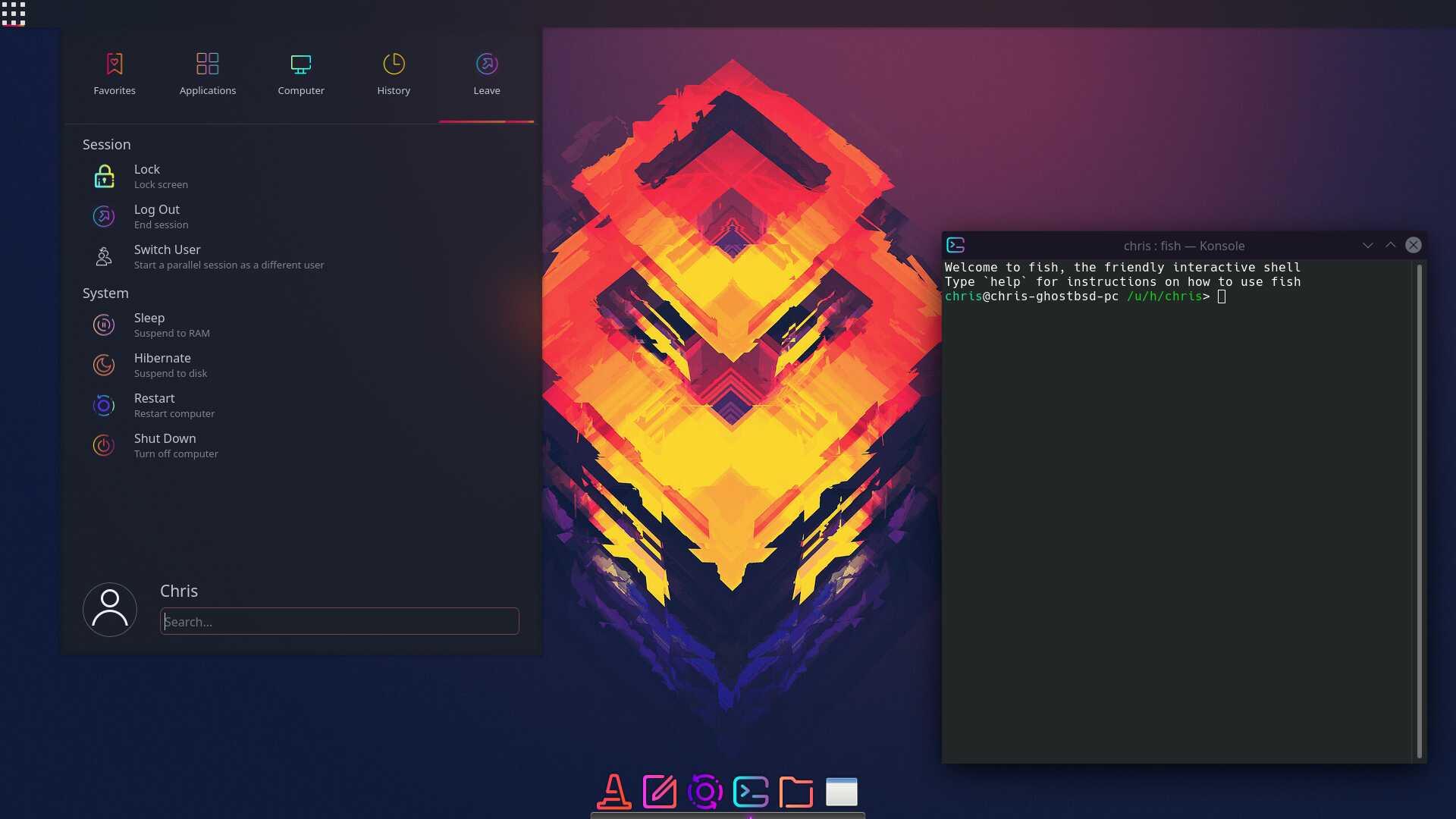Click the fish shell prompt line
Image resolution: width=1456 pixels, height=819 pixels.
[1085, 297]
